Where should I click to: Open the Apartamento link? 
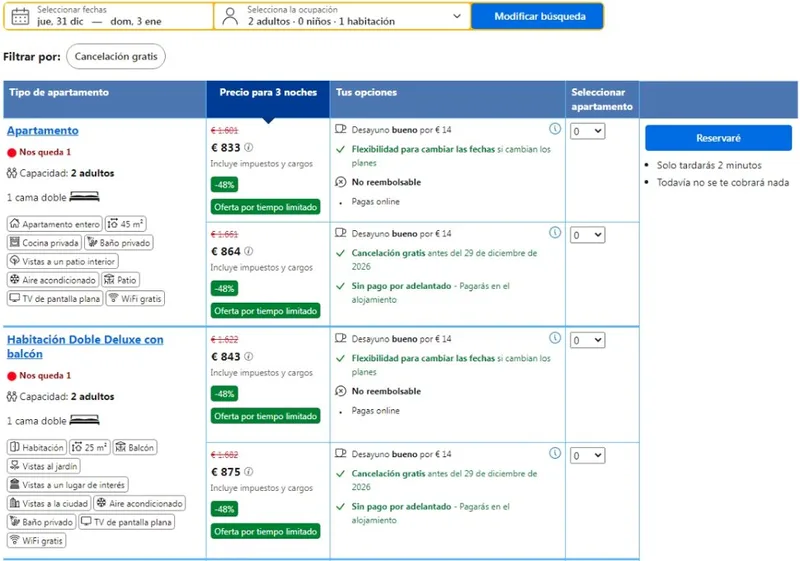pos(43,131)
